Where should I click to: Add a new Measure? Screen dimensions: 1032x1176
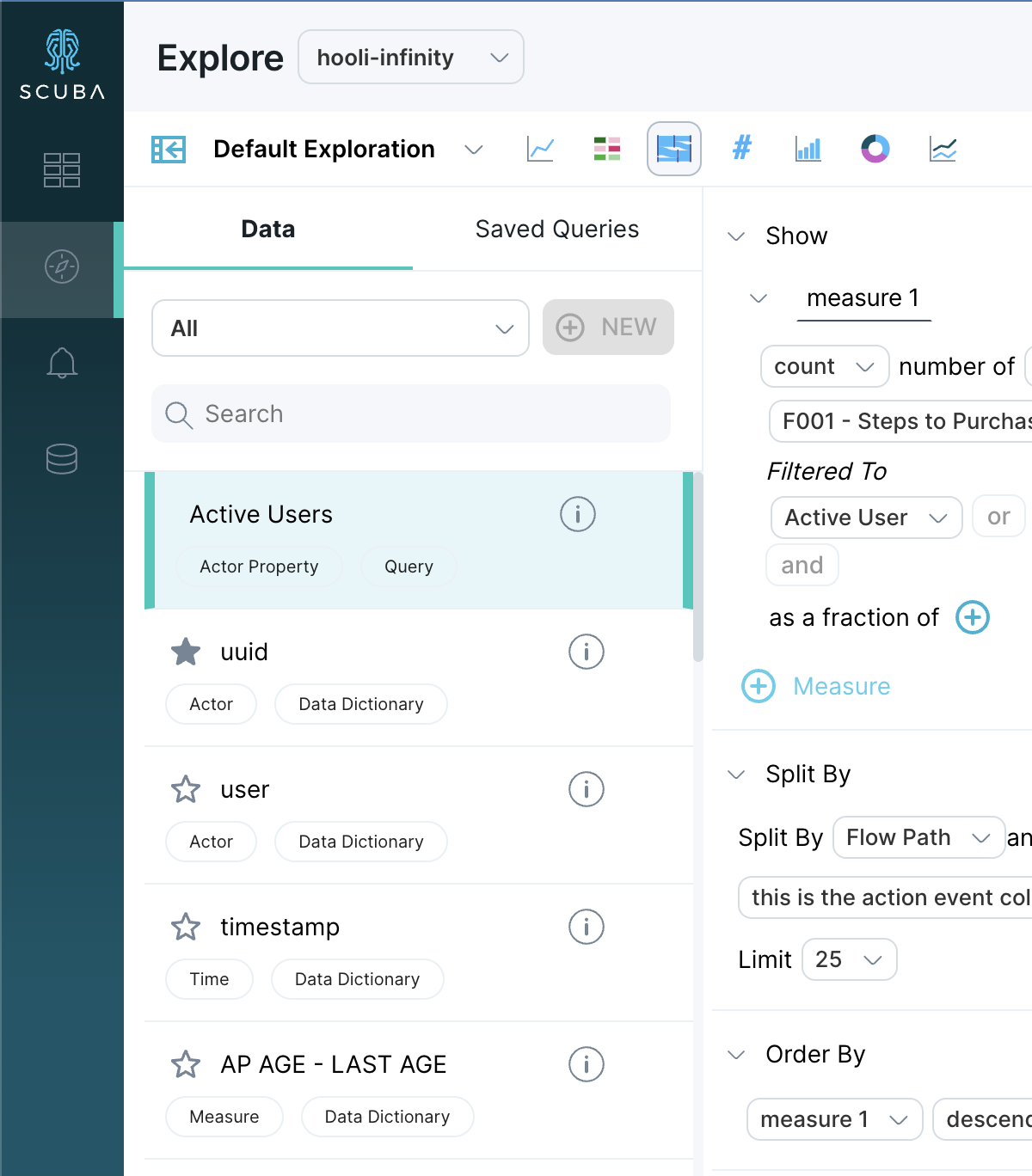(x=816, y=686)
